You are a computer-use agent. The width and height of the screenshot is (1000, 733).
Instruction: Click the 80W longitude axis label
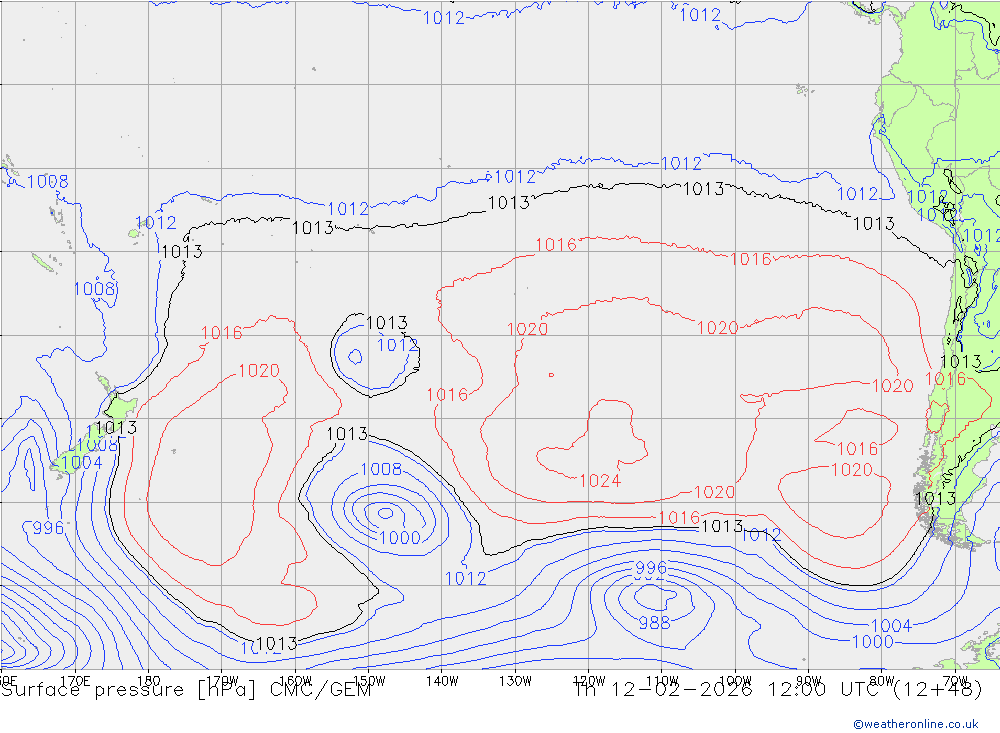coord(882,681)
